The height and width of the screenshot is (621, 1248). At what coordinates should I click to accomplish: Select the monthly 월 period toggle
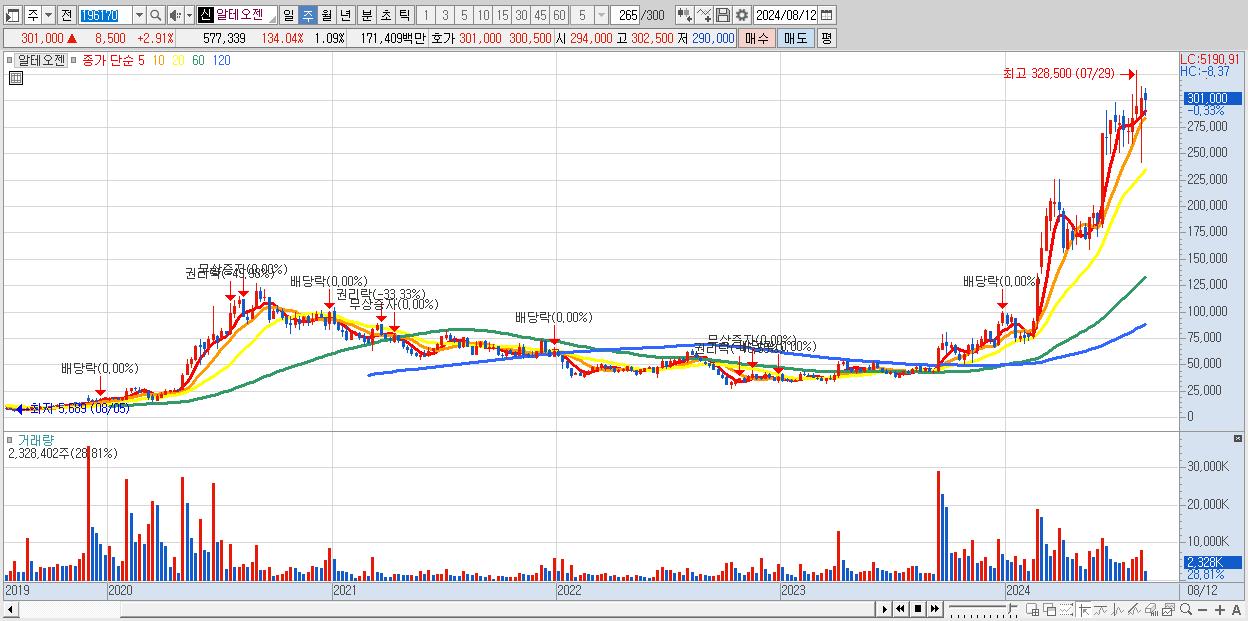[326, 15]
